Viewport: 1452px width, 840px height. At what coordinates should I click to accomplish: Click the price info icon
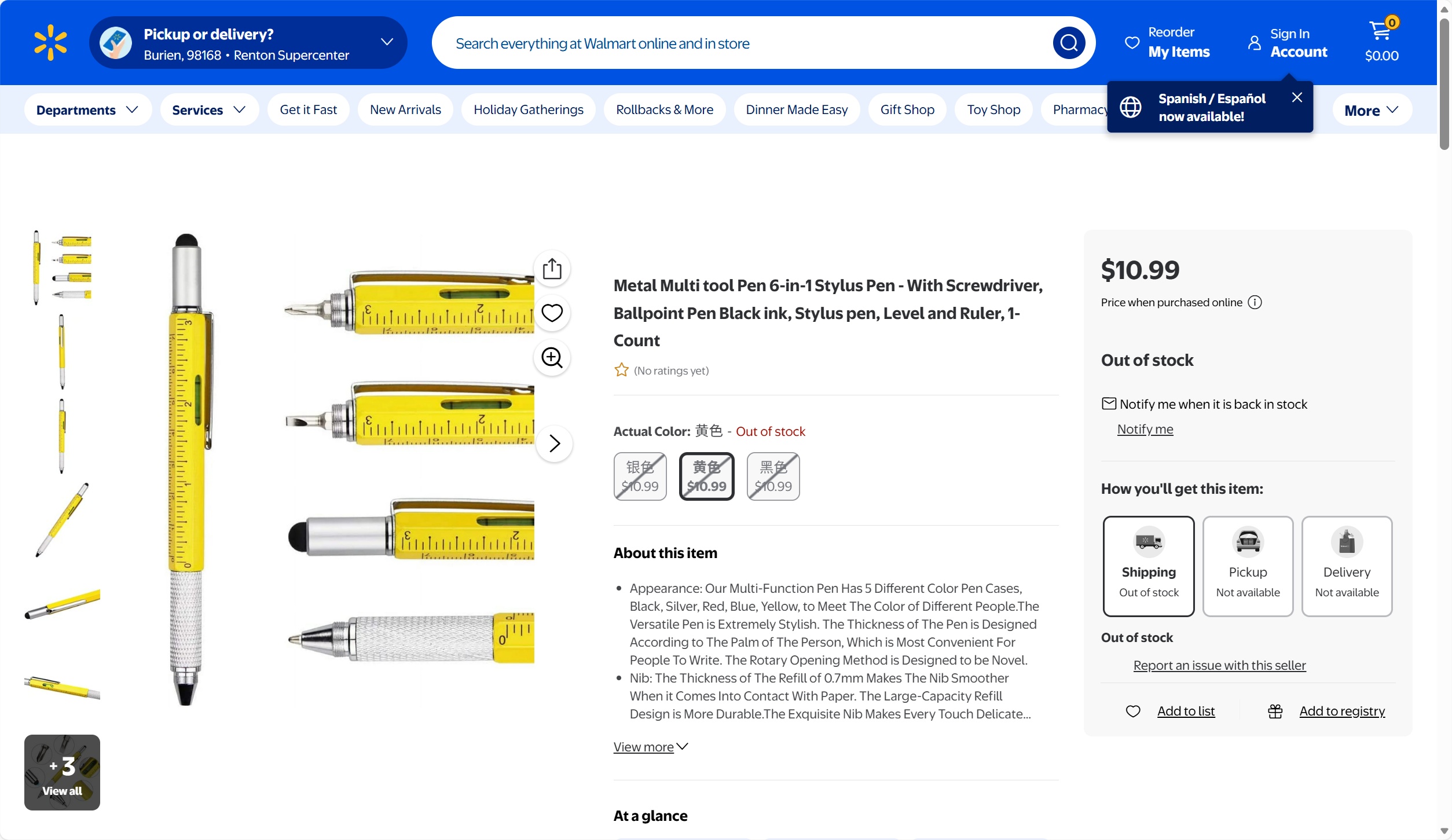tap(1255, 302)
